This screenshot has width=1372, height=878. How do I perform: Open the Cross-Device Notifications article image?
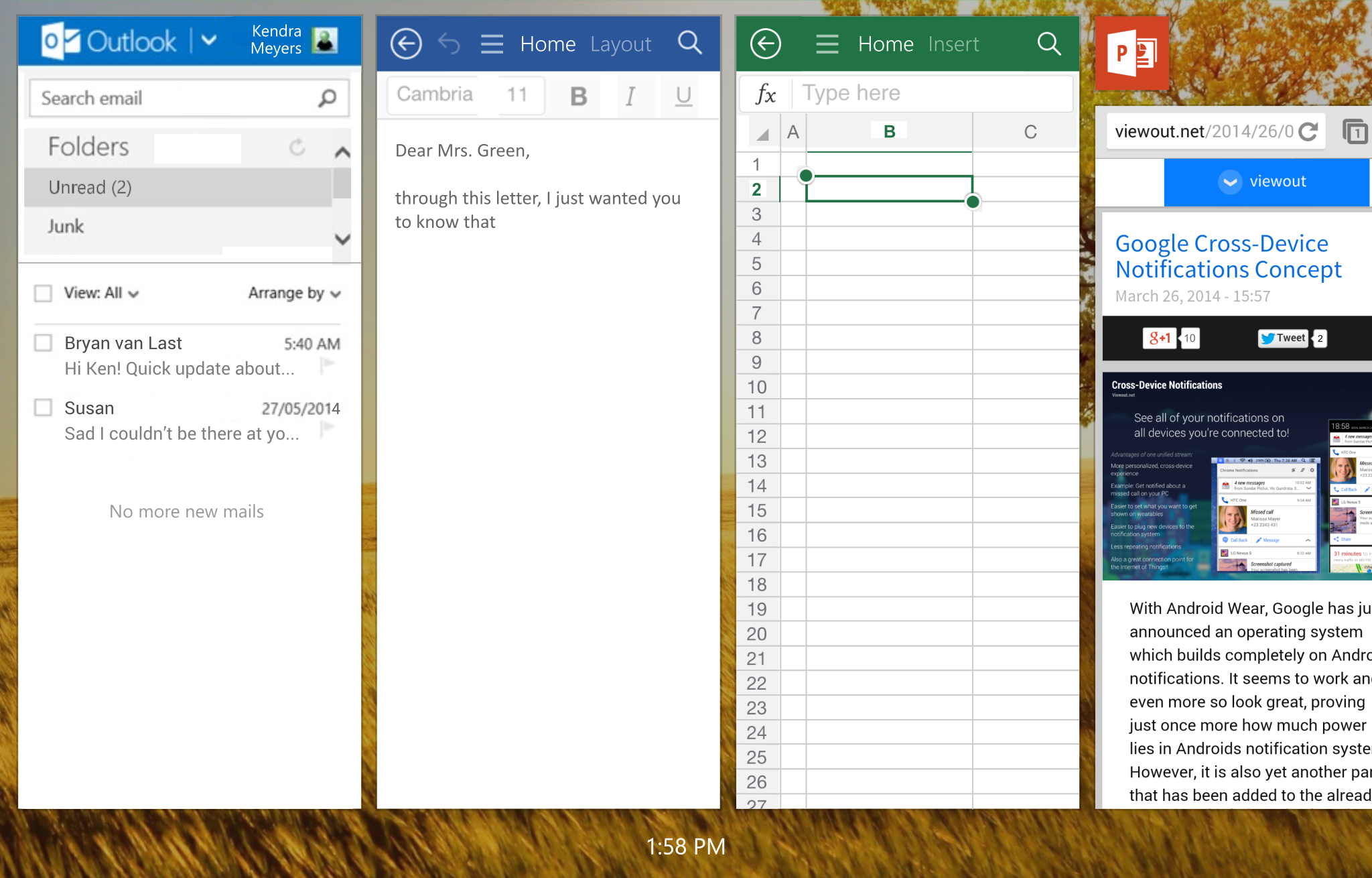1237,476
